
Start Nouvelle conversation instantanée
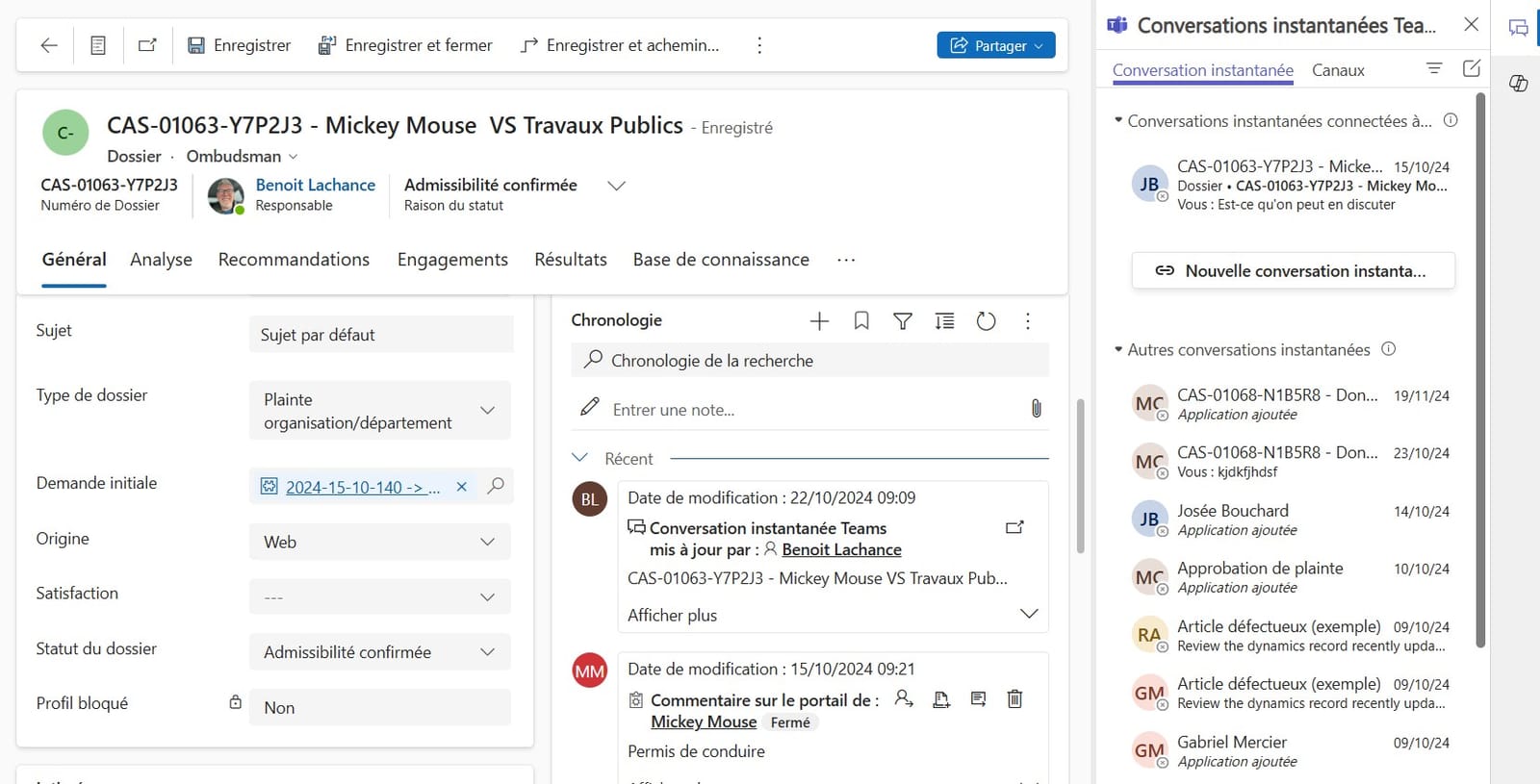pyautogui.click(x=1293, y=271)
